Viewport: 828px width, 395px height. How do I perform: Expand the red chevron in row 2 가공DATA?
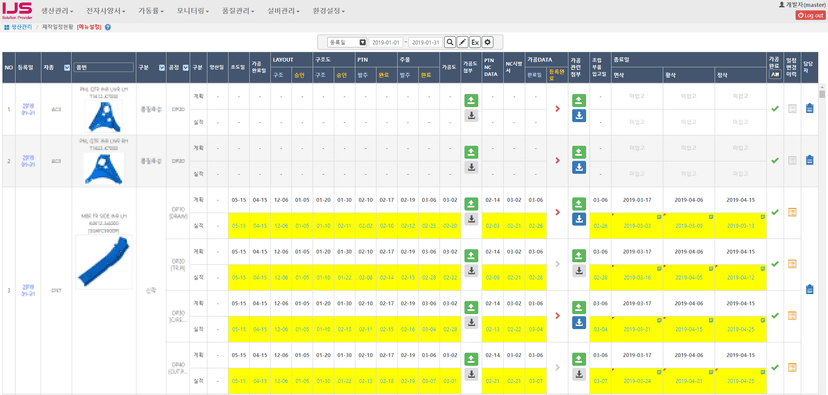(558, 160)
